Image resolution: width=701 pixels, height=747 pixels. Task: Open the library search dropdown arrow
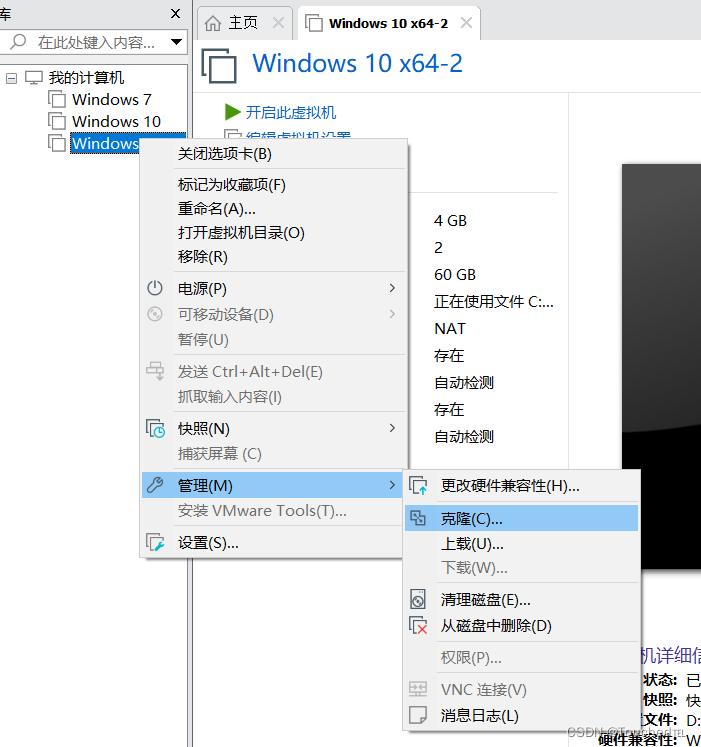(176, 42)
